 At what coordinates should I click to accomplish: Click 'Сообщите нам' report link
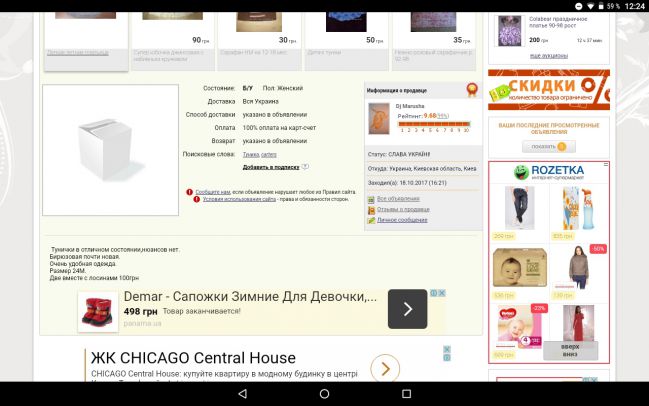(212, 191)
